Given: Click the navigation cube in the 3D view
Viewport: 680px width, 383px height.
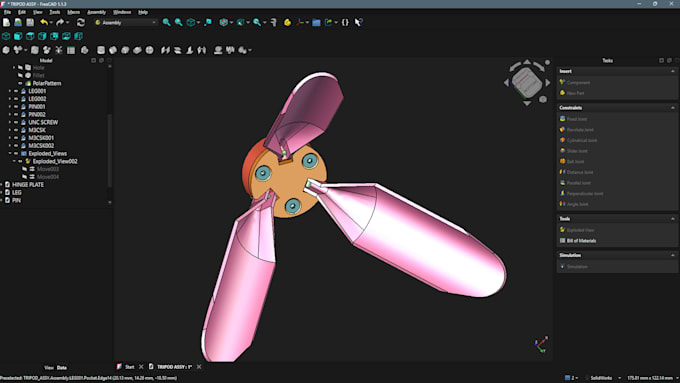Looking at the screenshot, I should pos(526,82).
